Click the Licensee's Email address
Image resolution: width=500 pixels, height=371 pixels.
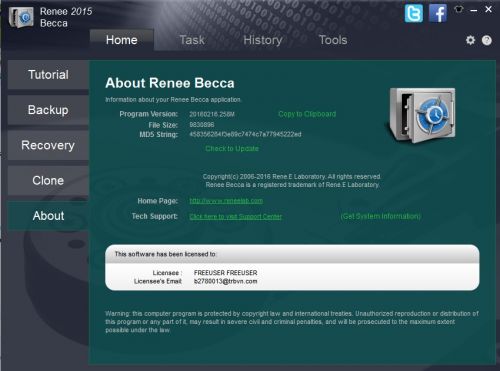coord(226,281)
